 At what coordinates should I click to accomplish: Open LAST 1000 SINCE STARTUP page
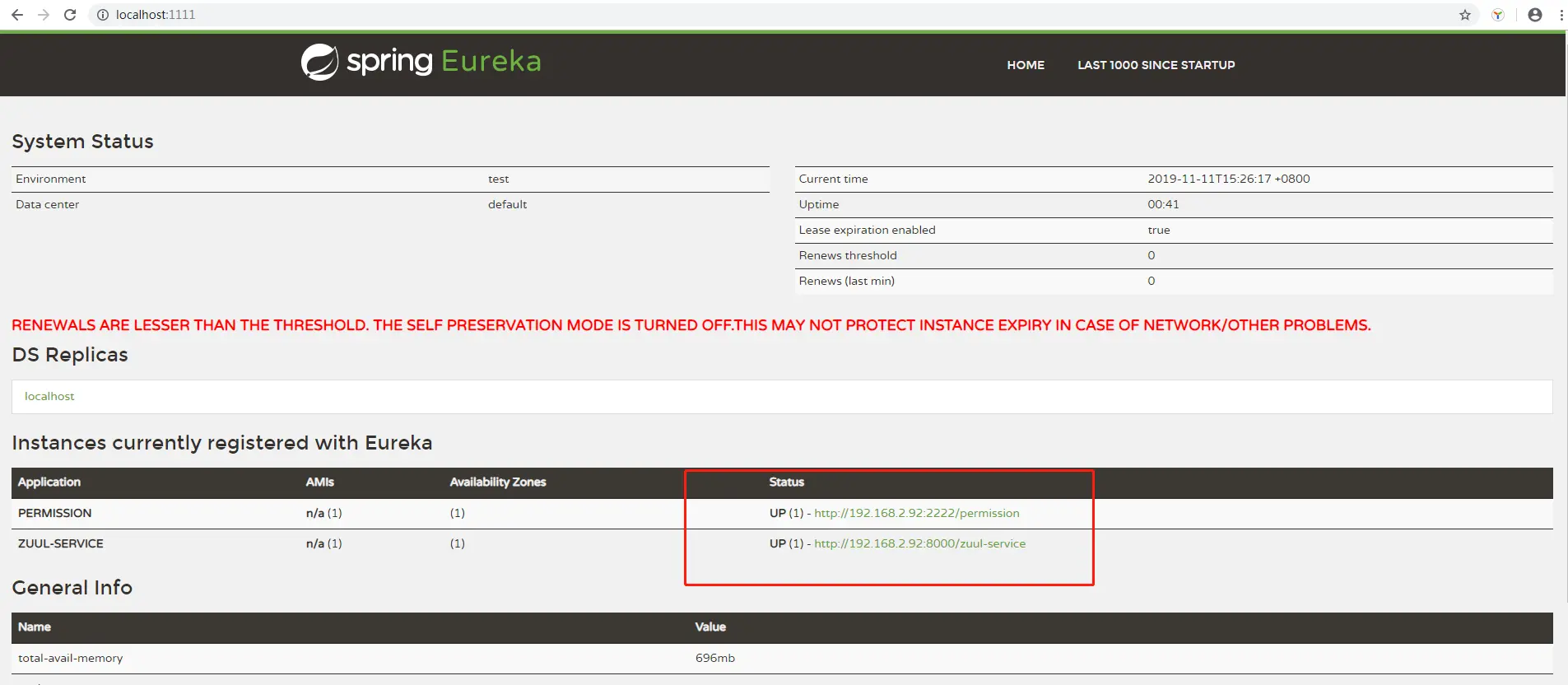[x=1156, y=65]
